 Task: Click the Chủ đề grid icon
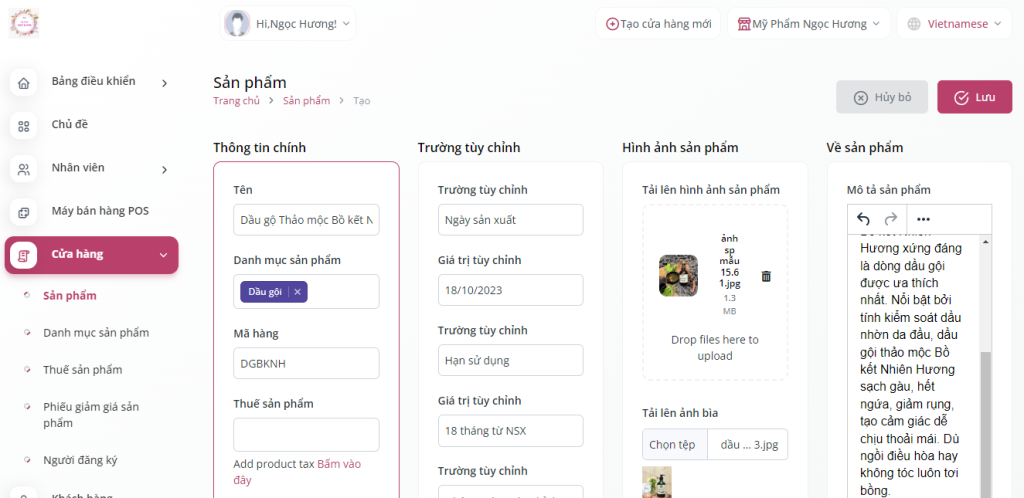click(24, 126)
